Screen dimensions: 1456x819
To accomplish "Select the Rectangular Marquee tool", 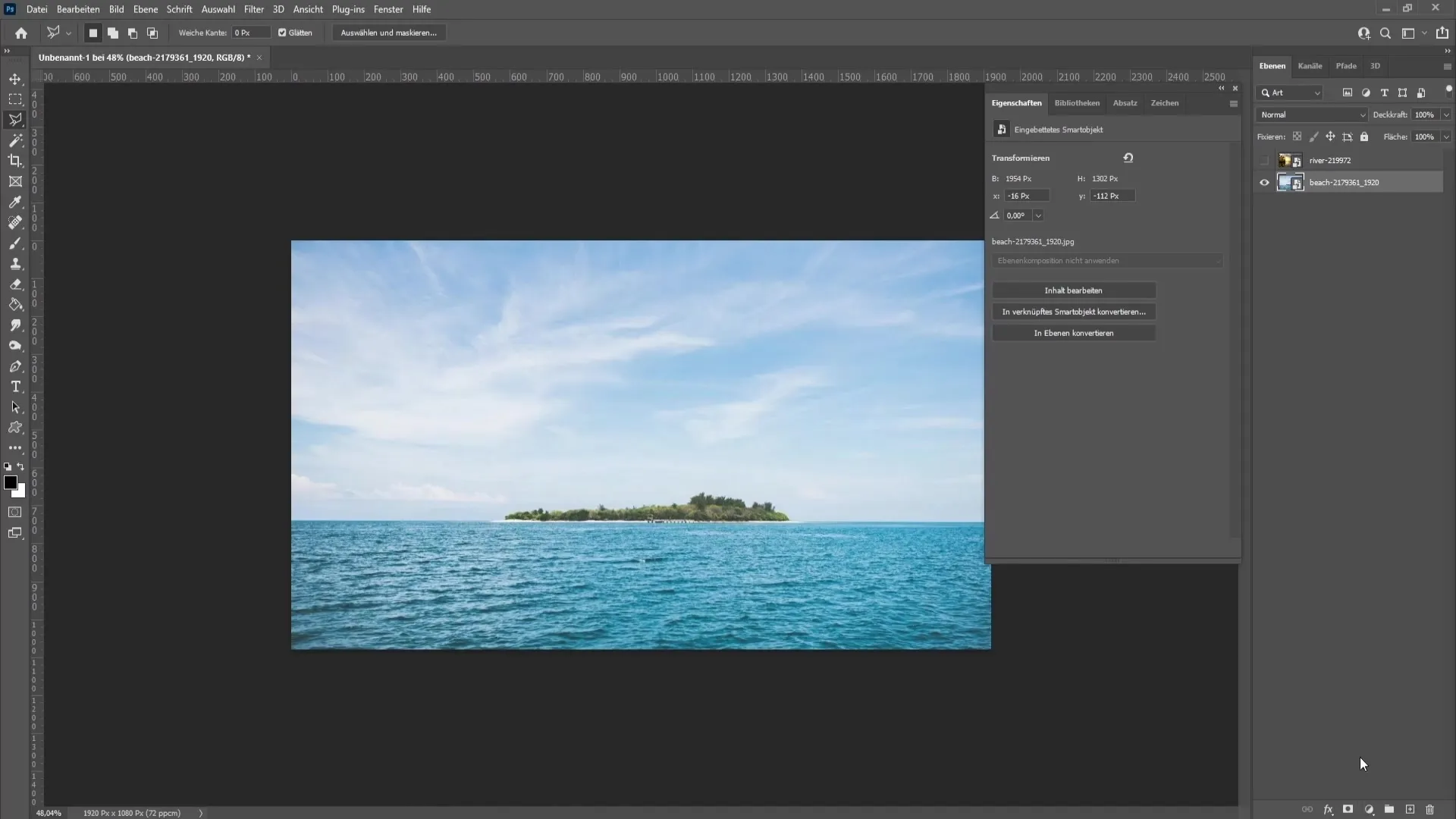I will pyautogui.click(x=15, y=98).
